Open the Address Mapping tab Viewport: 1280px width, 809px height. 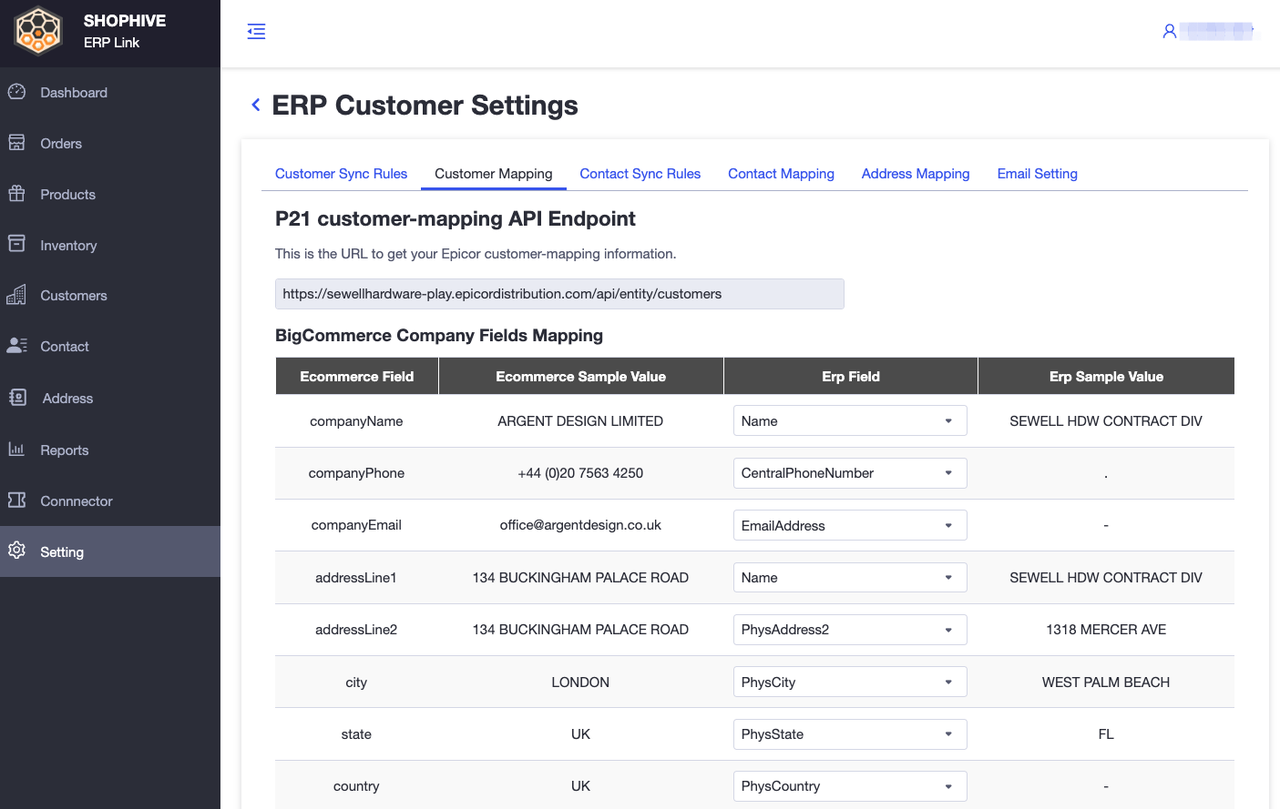[x=916, y=173]
